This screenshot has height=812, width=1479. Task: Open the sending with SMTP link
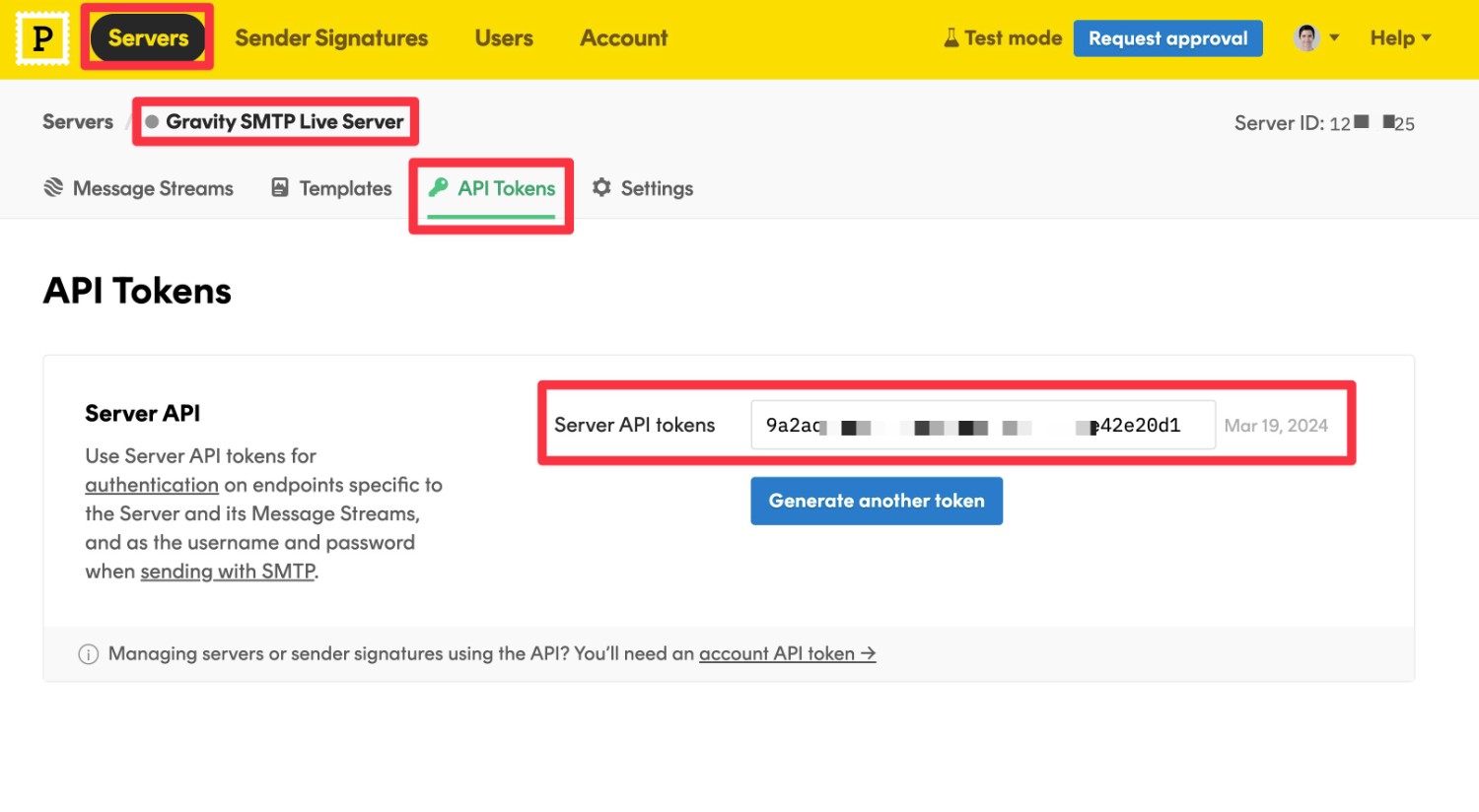coord(228,572)
